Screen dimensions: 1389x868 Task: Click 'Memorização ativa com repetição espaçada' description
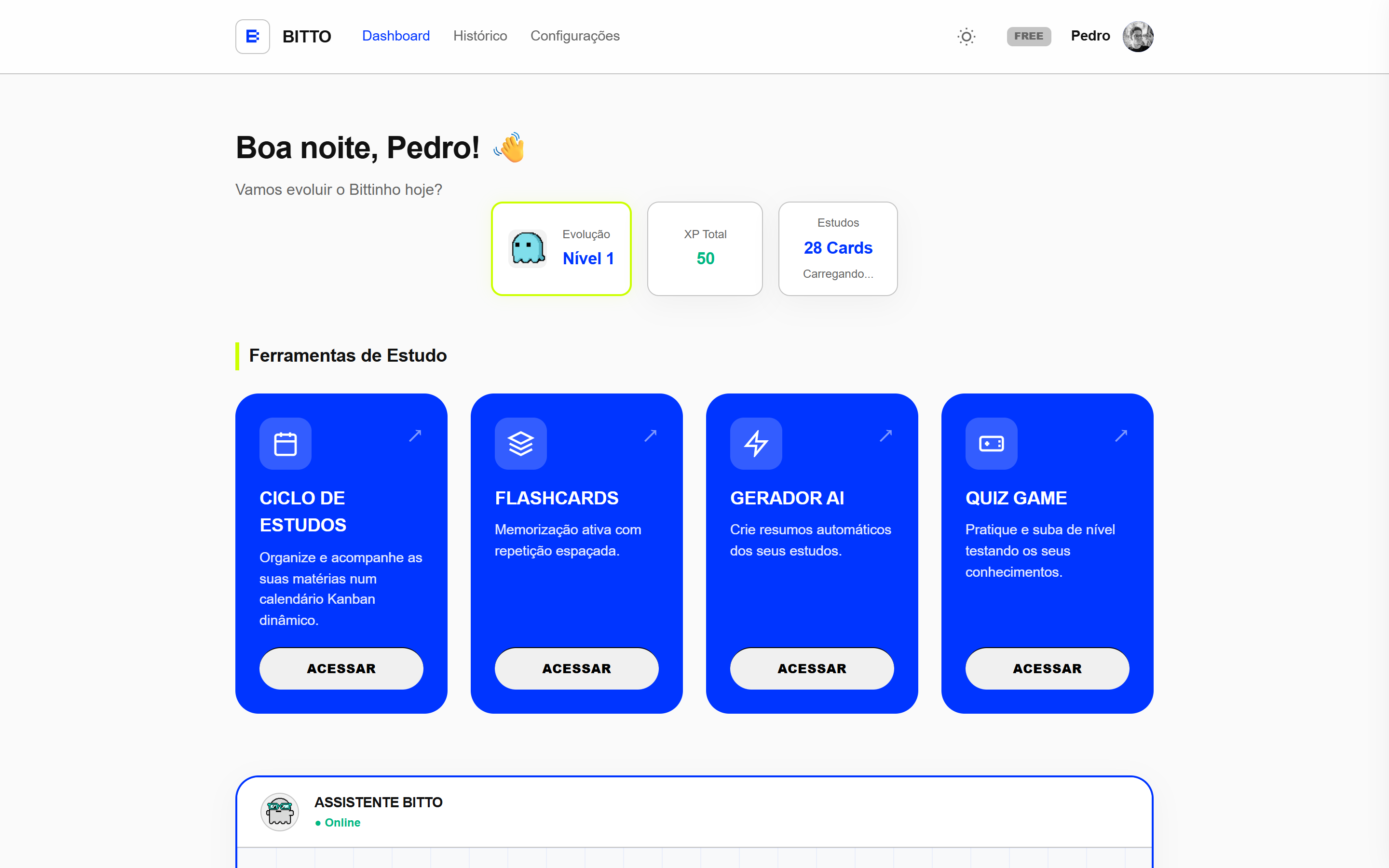click(x=568, y=540)
